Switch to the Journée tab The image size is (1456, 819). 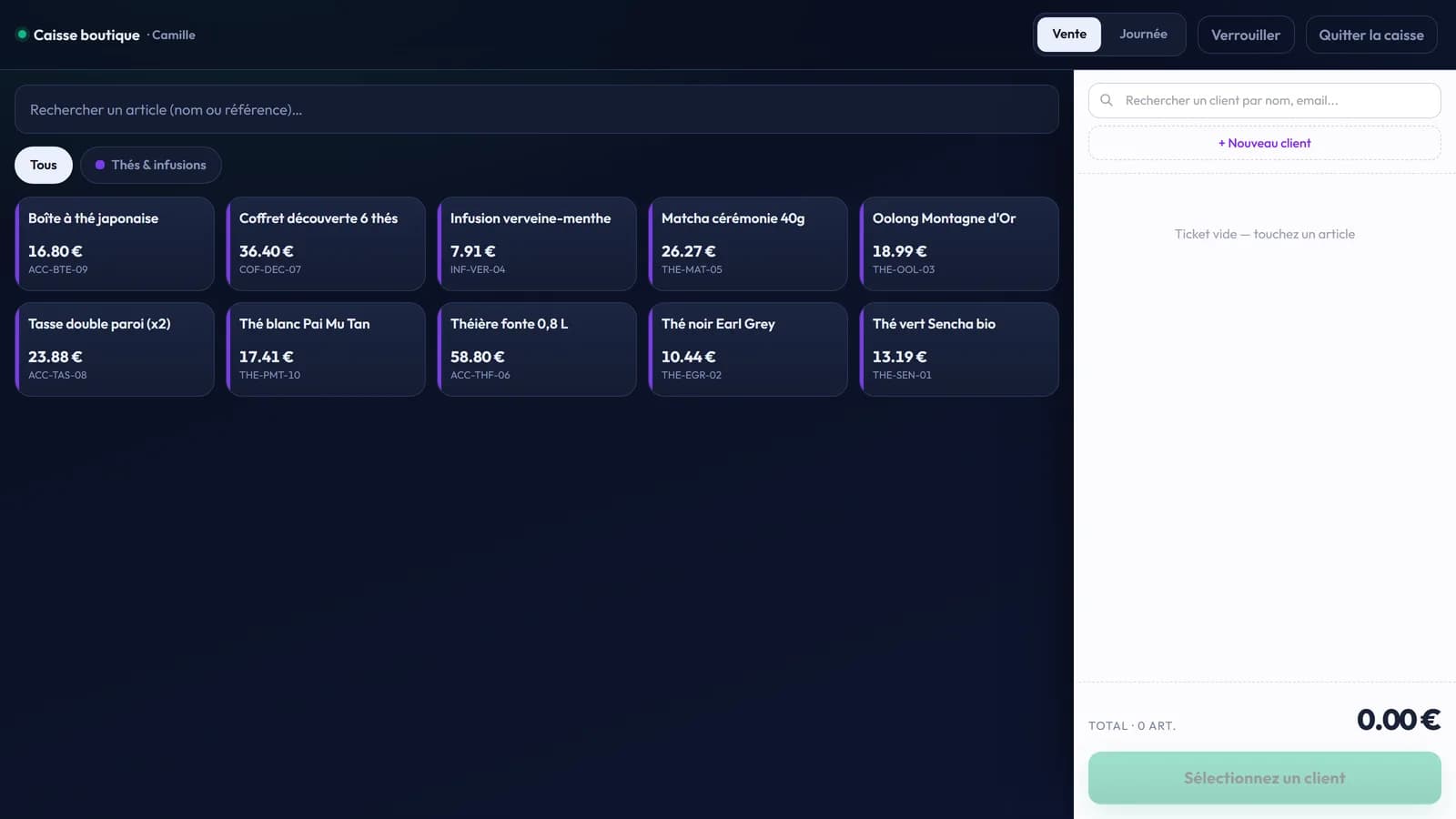[x=1143, y=35]
